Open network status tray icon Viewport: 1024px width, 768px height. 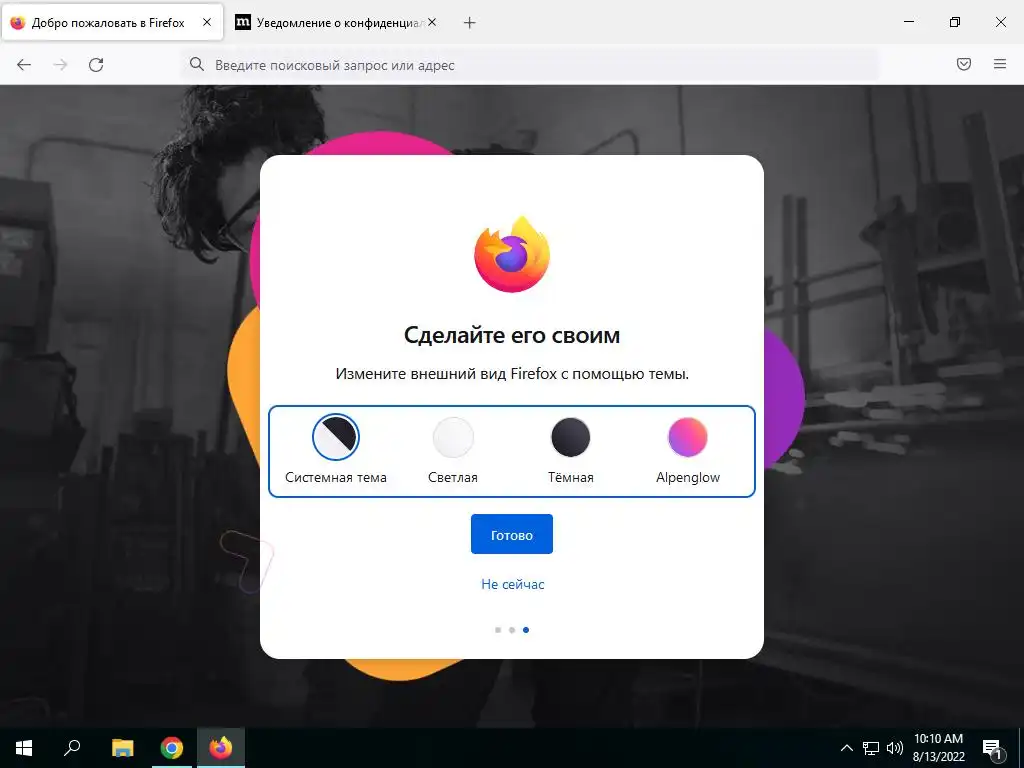coord(871,748)
